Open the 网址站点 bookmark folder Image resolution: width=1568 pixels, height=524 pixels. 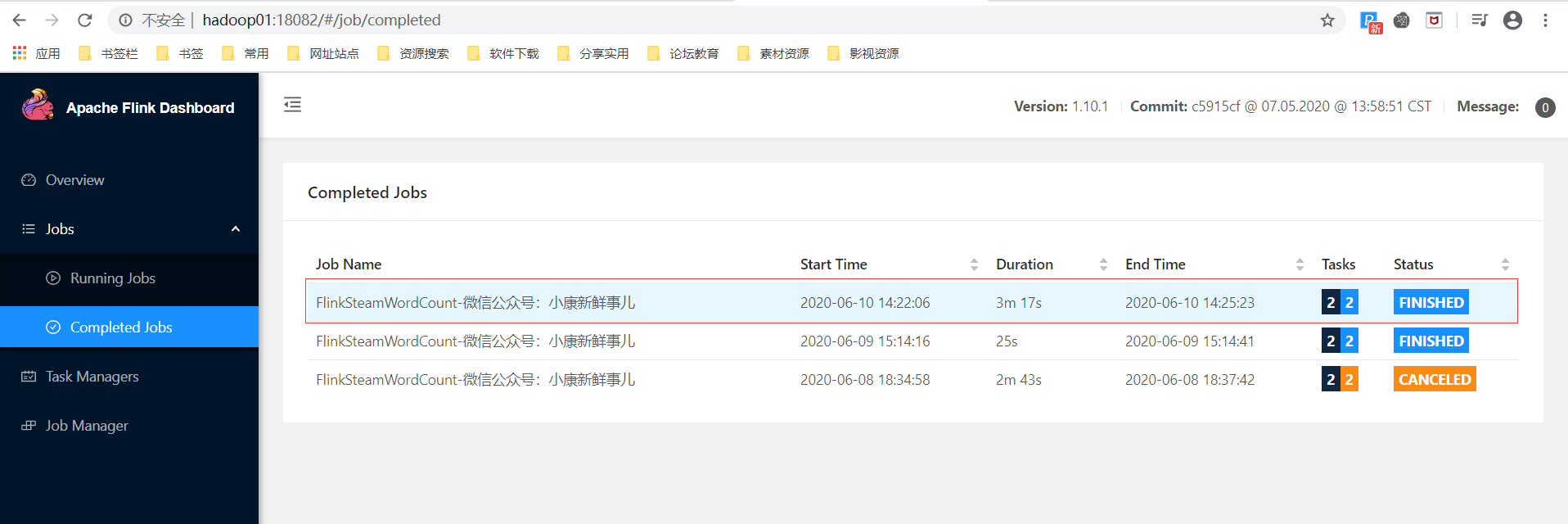322,53
